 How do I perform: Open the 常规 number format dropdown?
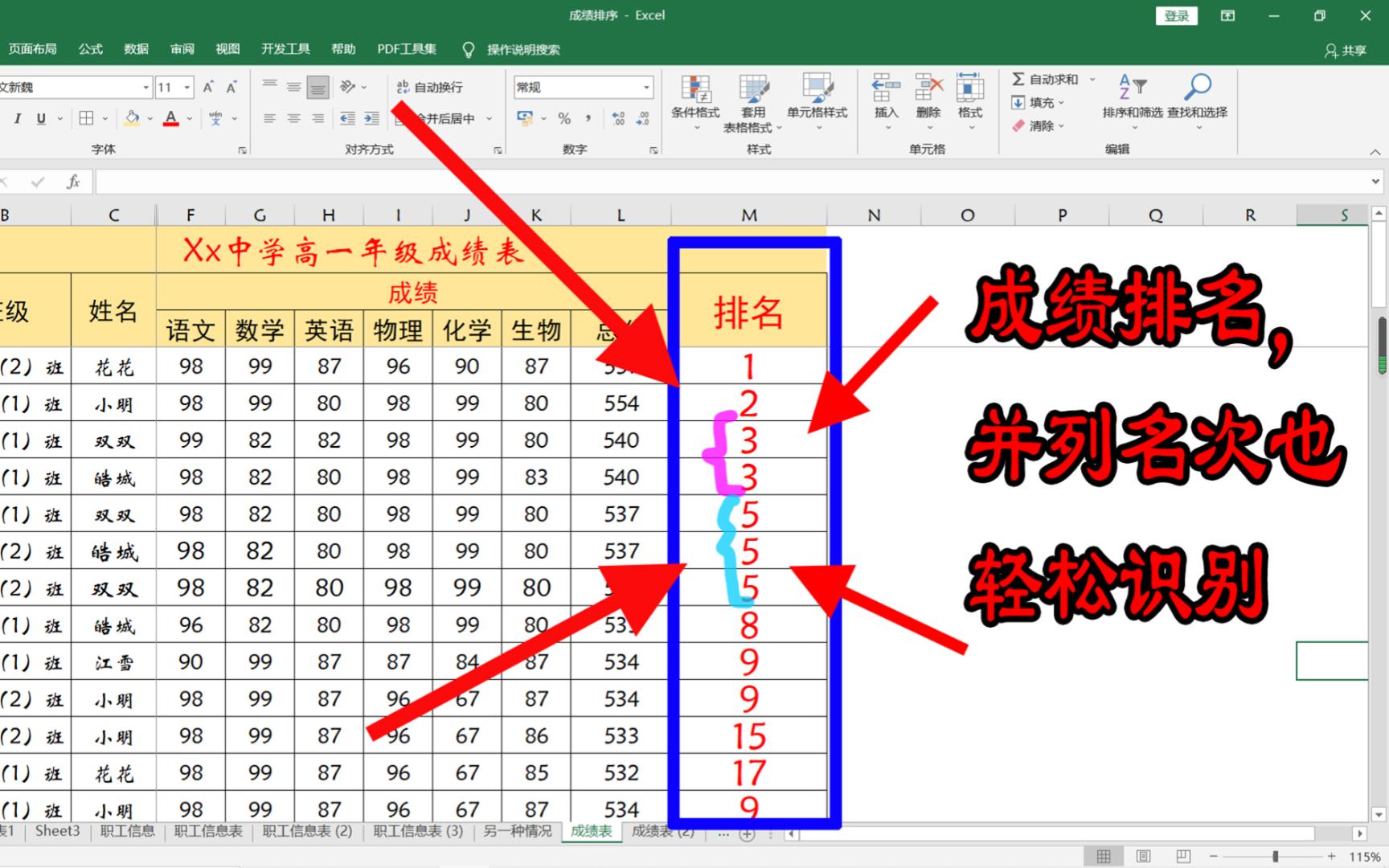(x=646, y=87)
